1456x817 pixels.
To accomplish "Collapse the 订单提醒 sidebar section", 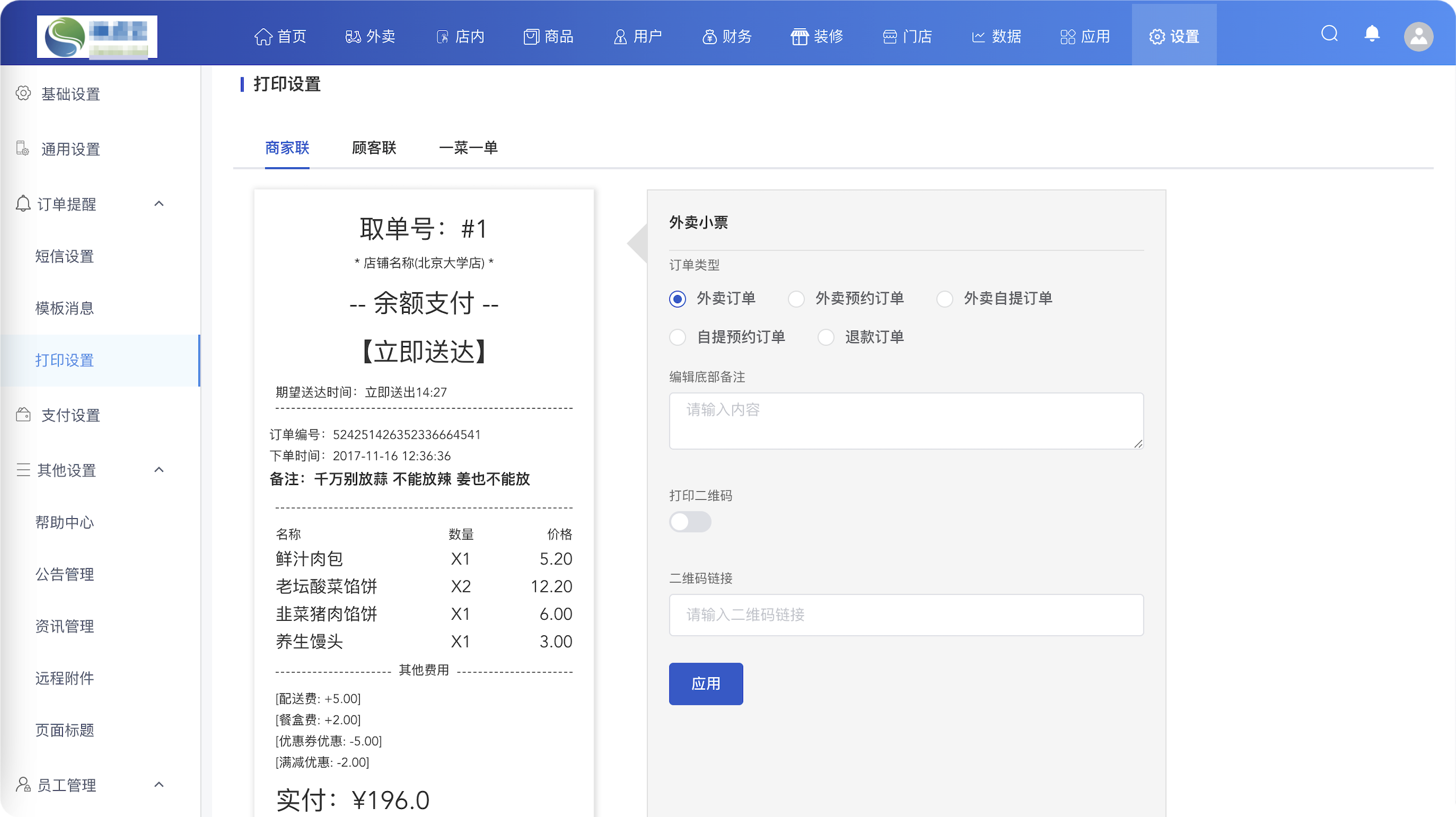I will 159,203.
